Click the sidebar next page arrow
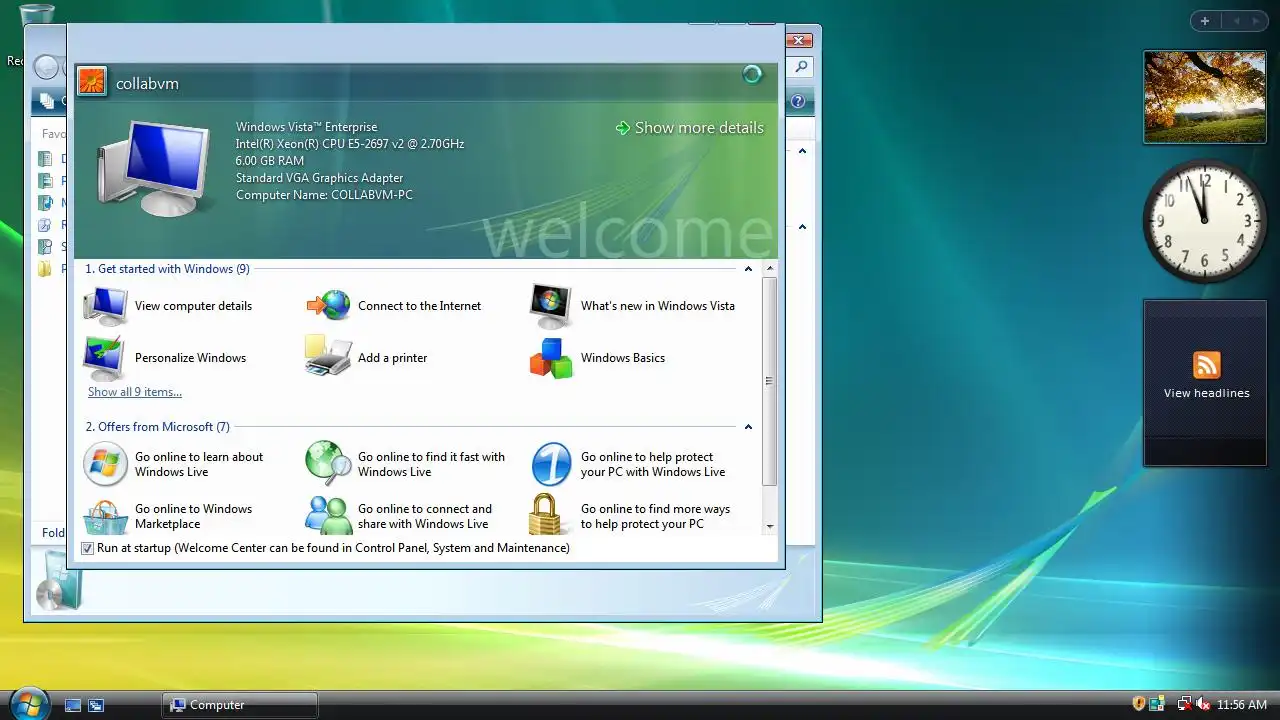 click(1256, 21)
